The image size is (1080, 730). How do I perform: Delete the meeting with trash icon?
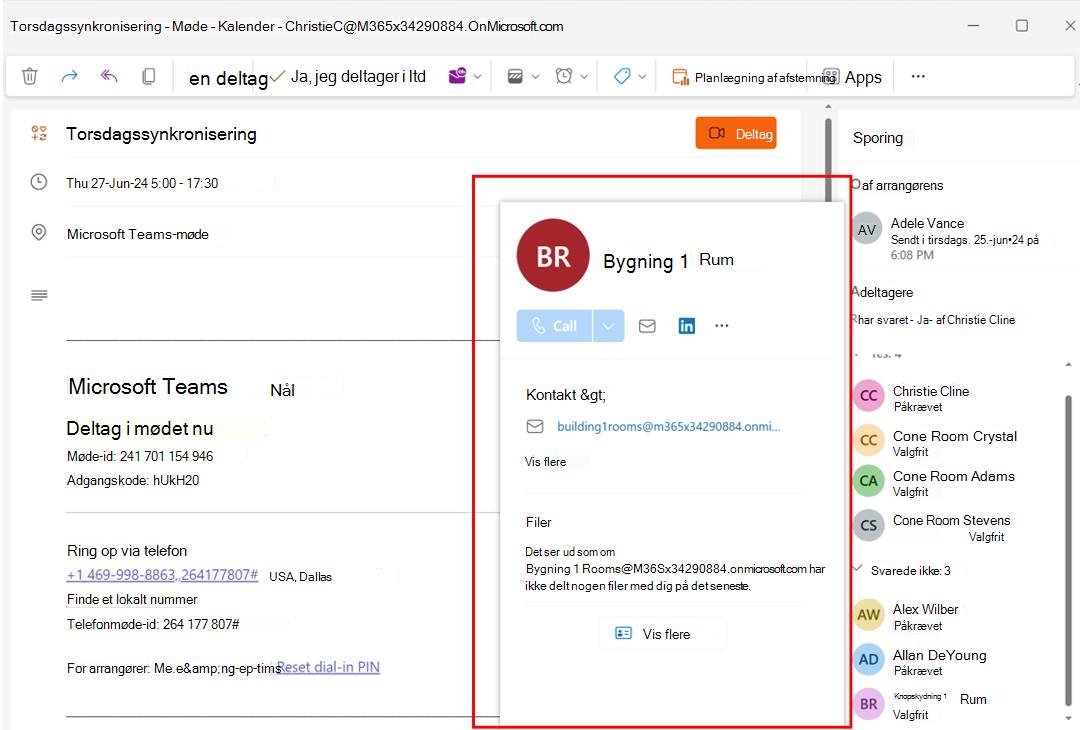point(30,76)
